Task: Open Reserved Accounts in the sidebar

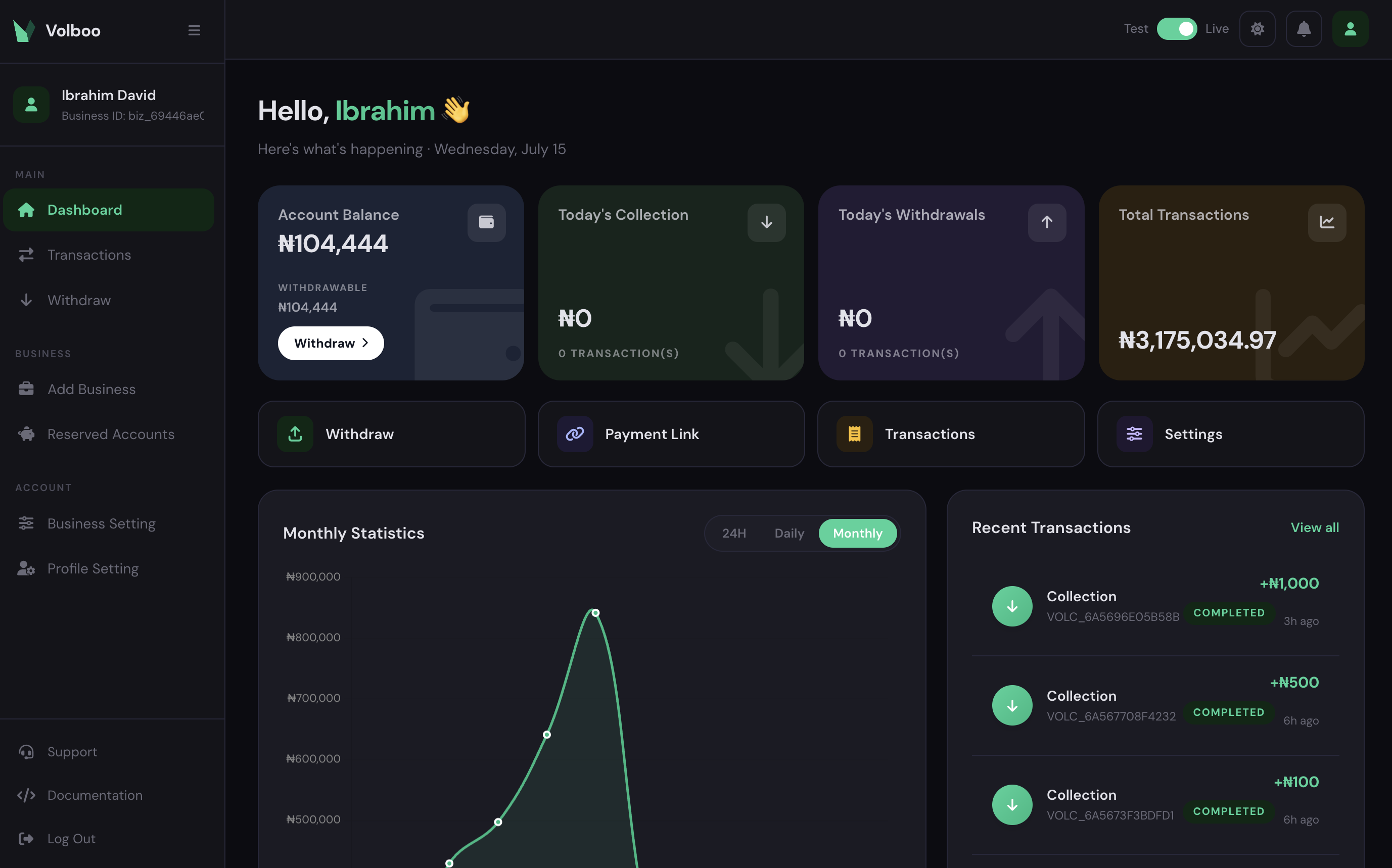Action: click(109, 435)
